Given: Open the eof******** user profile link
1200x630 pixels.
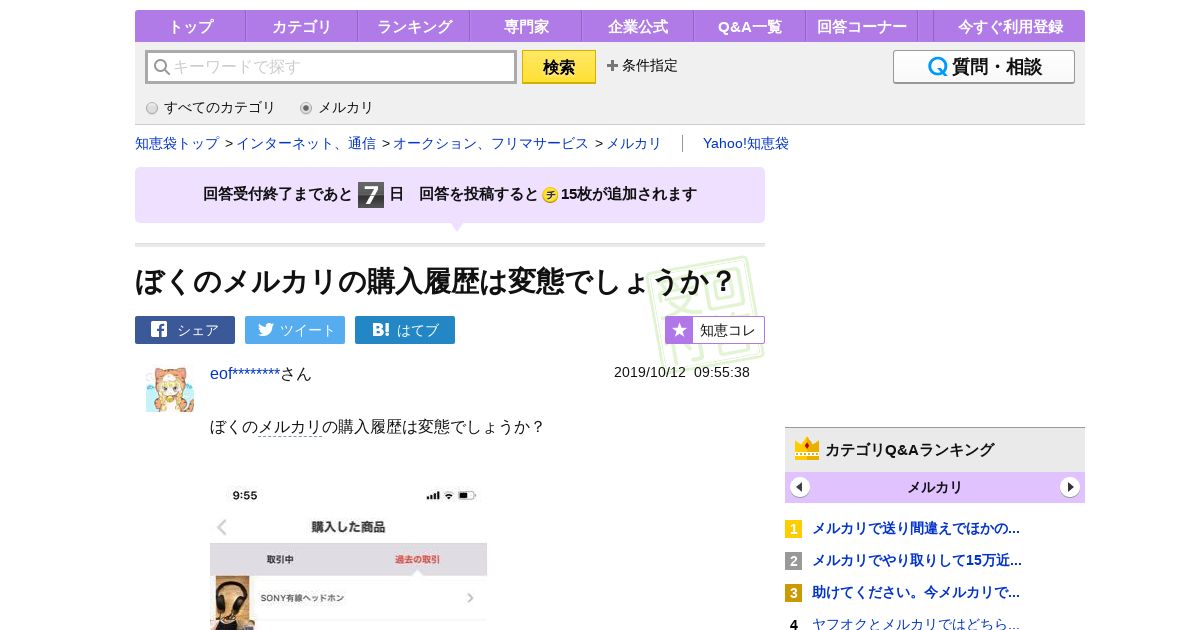Looking at the screenshot, I should [x=245, y=373].
